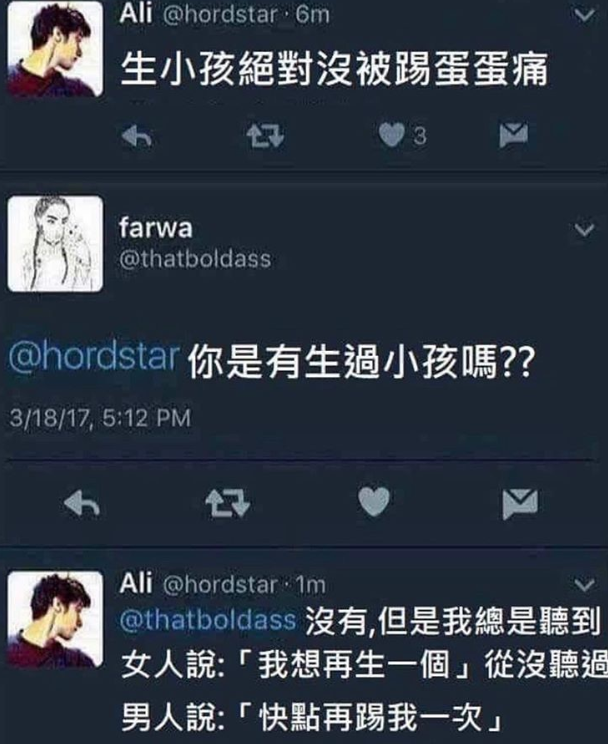View farwa's profile picture
The image size is (608, 744).
click(55, 244)
